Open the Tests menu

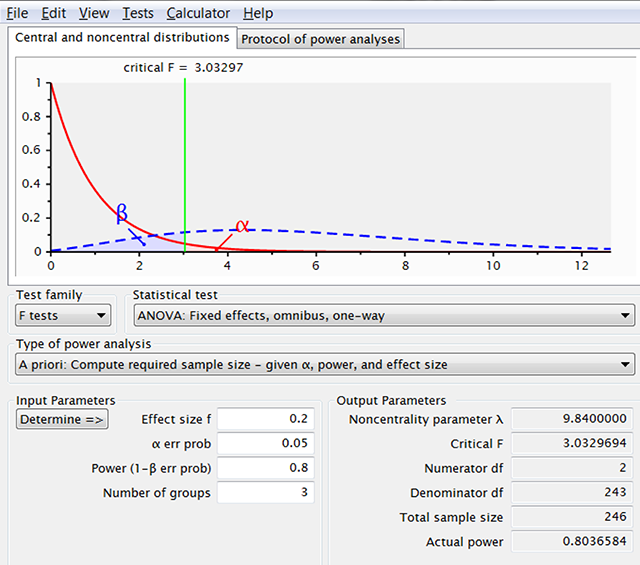pos(138,13)
